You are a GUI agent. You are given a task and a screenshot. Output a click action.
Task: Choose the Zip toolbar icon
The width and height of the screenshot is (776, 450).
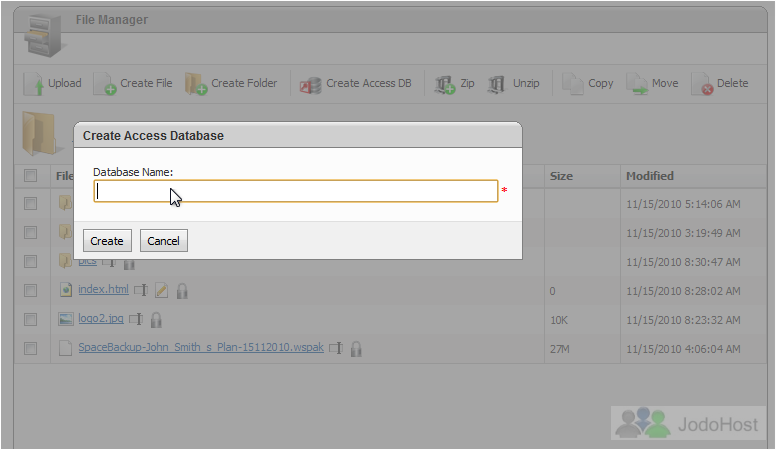pyautogui.click(x=444, y=84)
